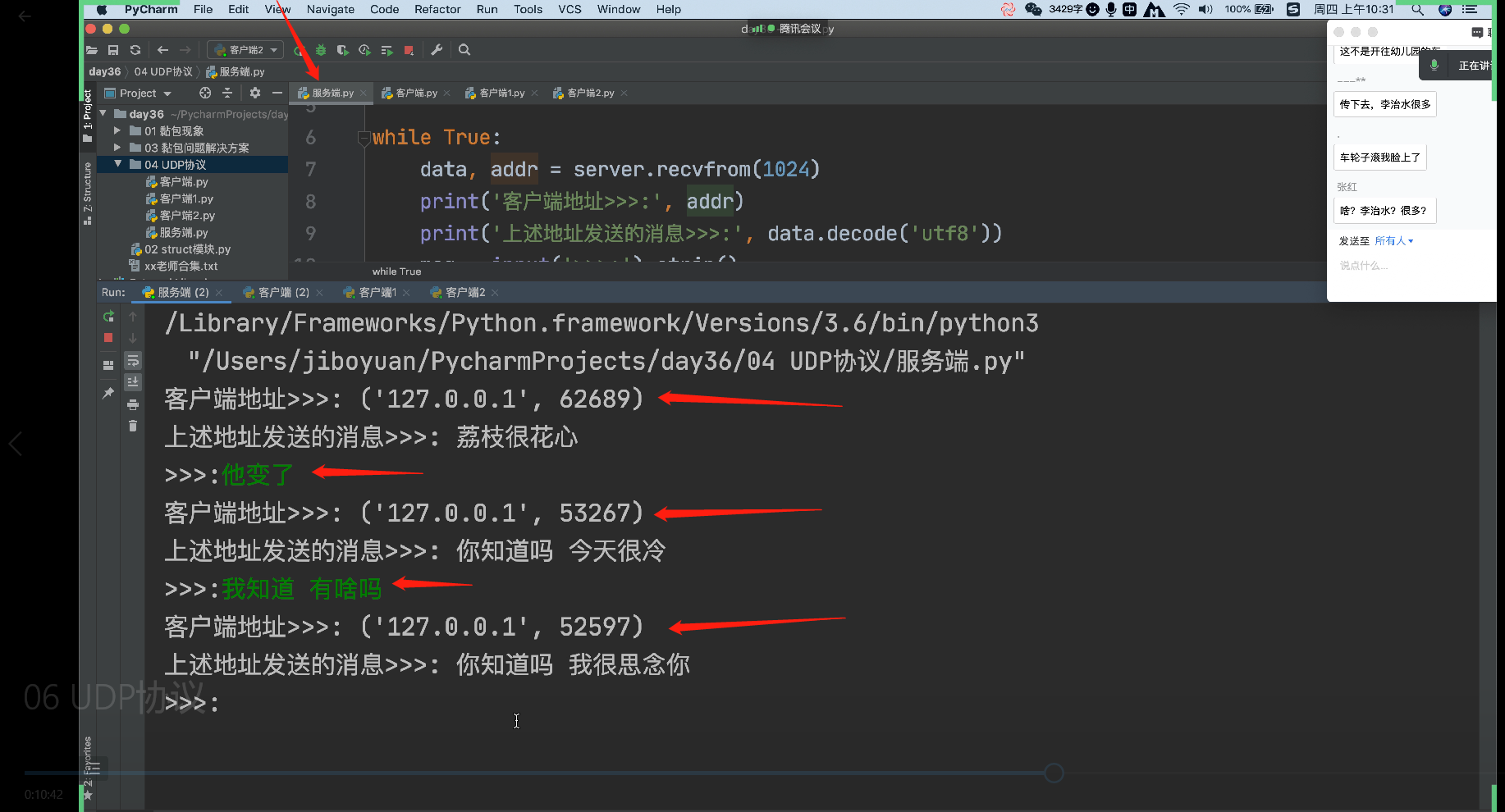Stop the running process in the Run panel

click(108, 338)
